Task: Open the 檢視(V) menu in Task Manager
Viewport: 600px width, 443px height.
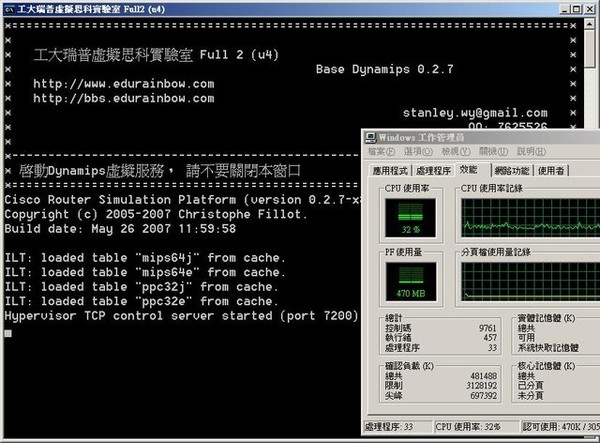Action: point(455,151)
